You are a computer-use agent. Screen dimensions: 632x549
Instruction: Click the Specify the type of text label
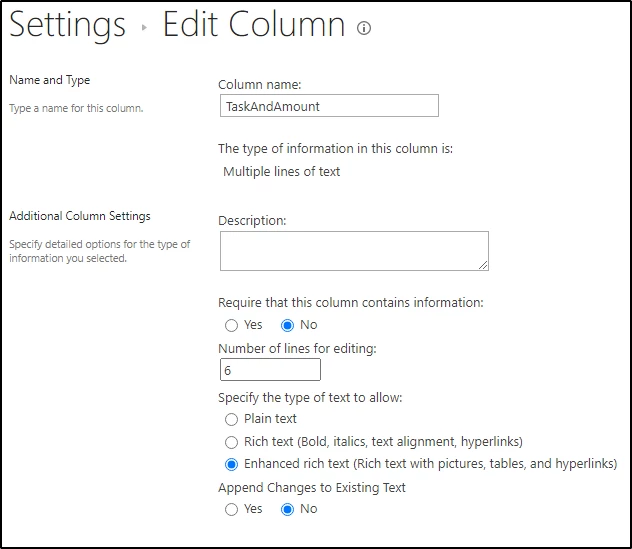pyautogui.click(x=310, y=398)
